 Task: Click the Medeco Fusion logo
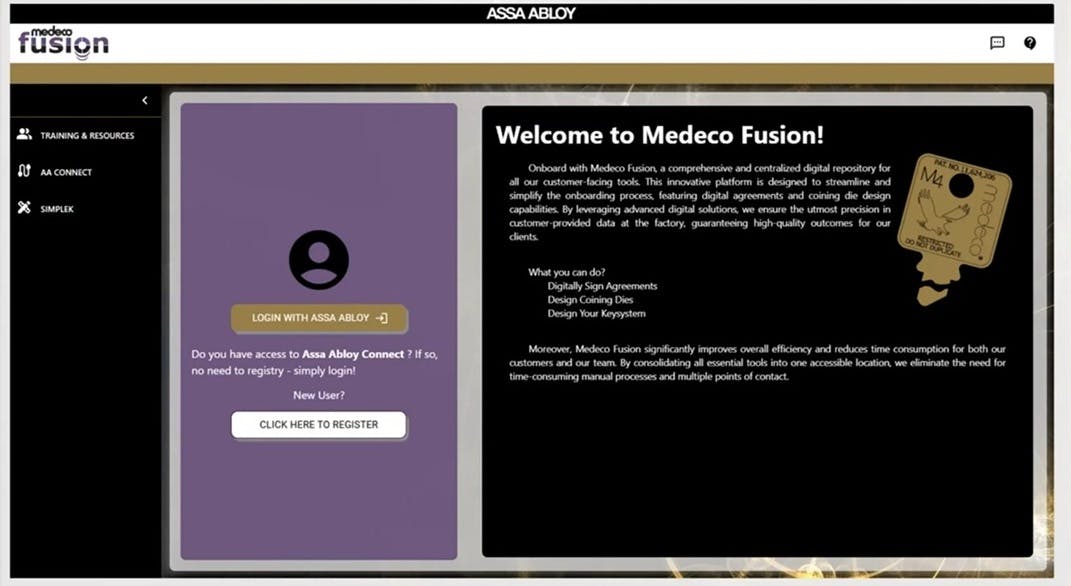[60, 44]
